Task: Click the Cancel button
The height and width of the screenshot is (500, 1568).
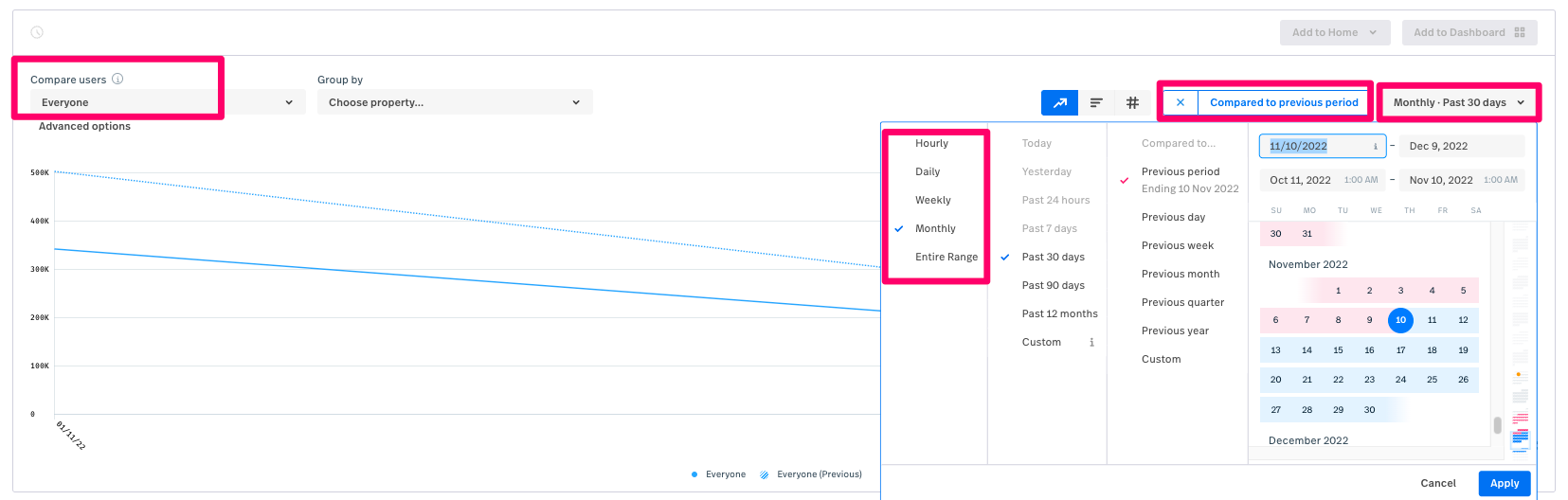Action: (1437, 483)
